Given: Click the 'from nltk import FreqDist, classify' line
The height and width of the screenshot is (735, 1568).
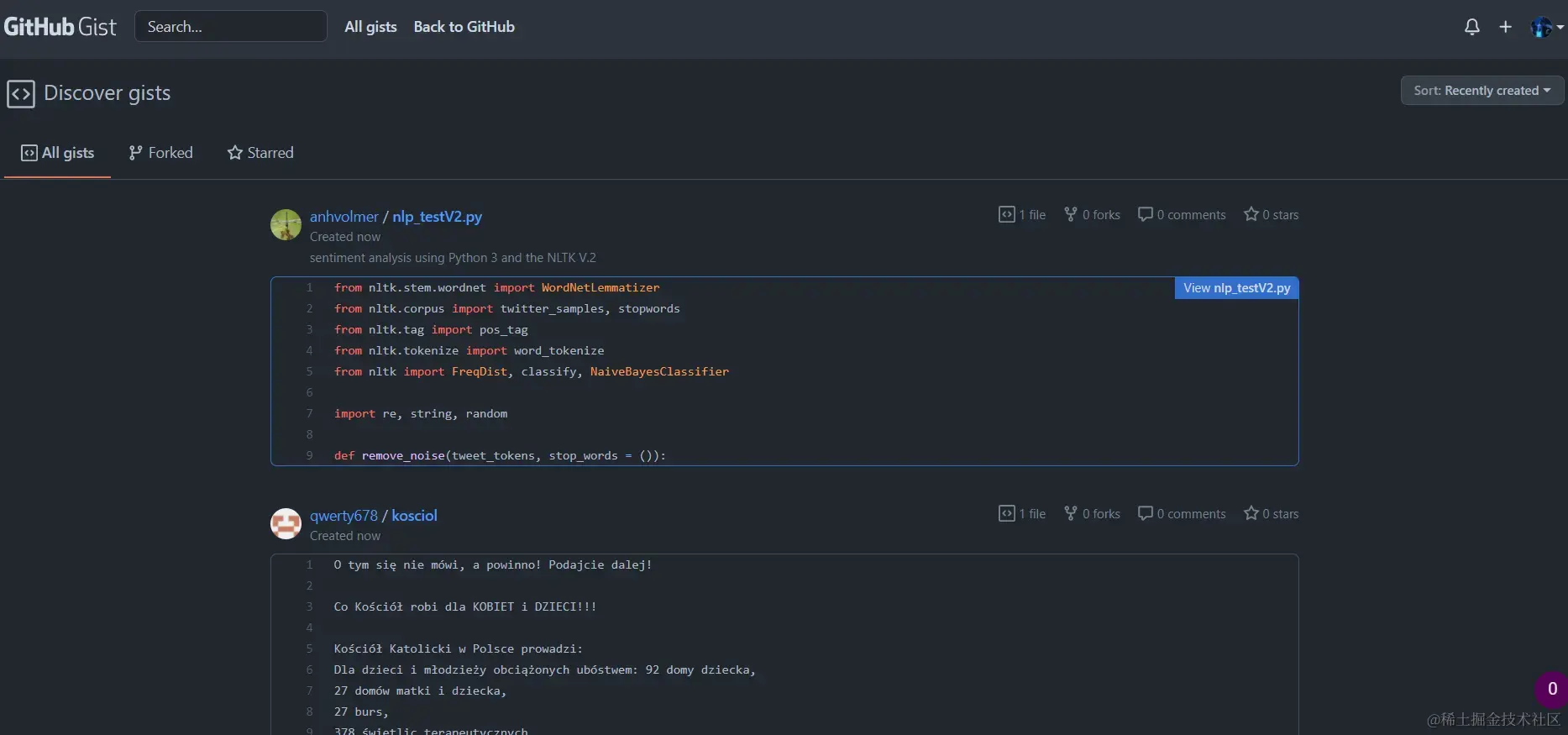Looking at the screenshot, I should pos(532,372).
